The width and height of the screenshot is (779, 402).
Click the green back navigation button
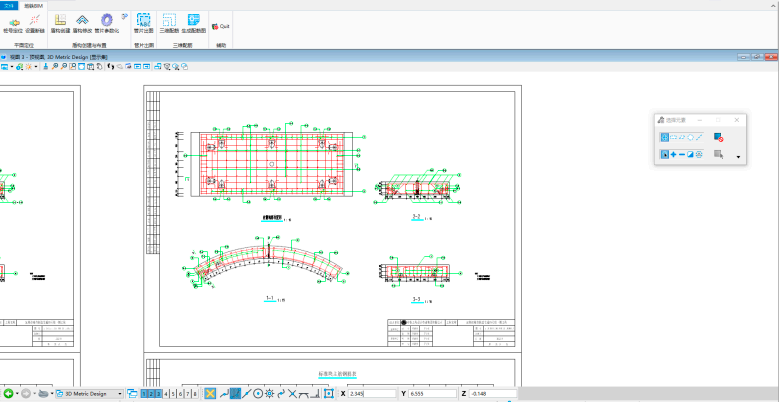coord(8,394)
